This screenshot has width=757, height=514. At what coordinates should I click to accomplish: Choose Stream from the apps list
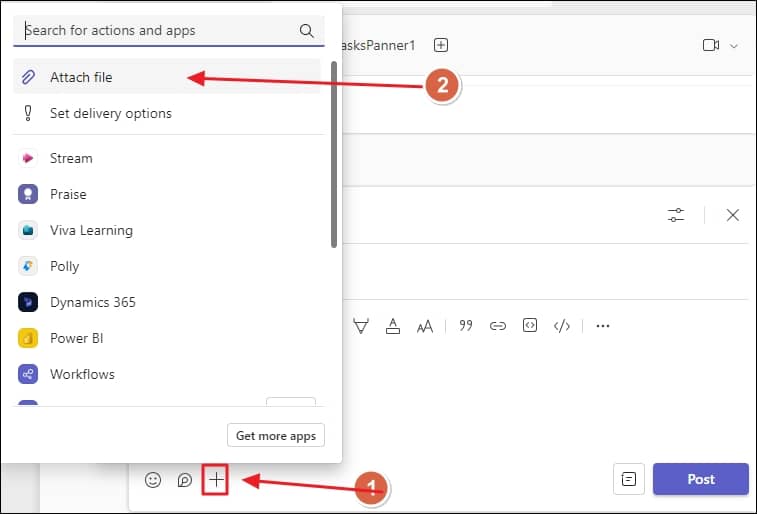(167, 158)
